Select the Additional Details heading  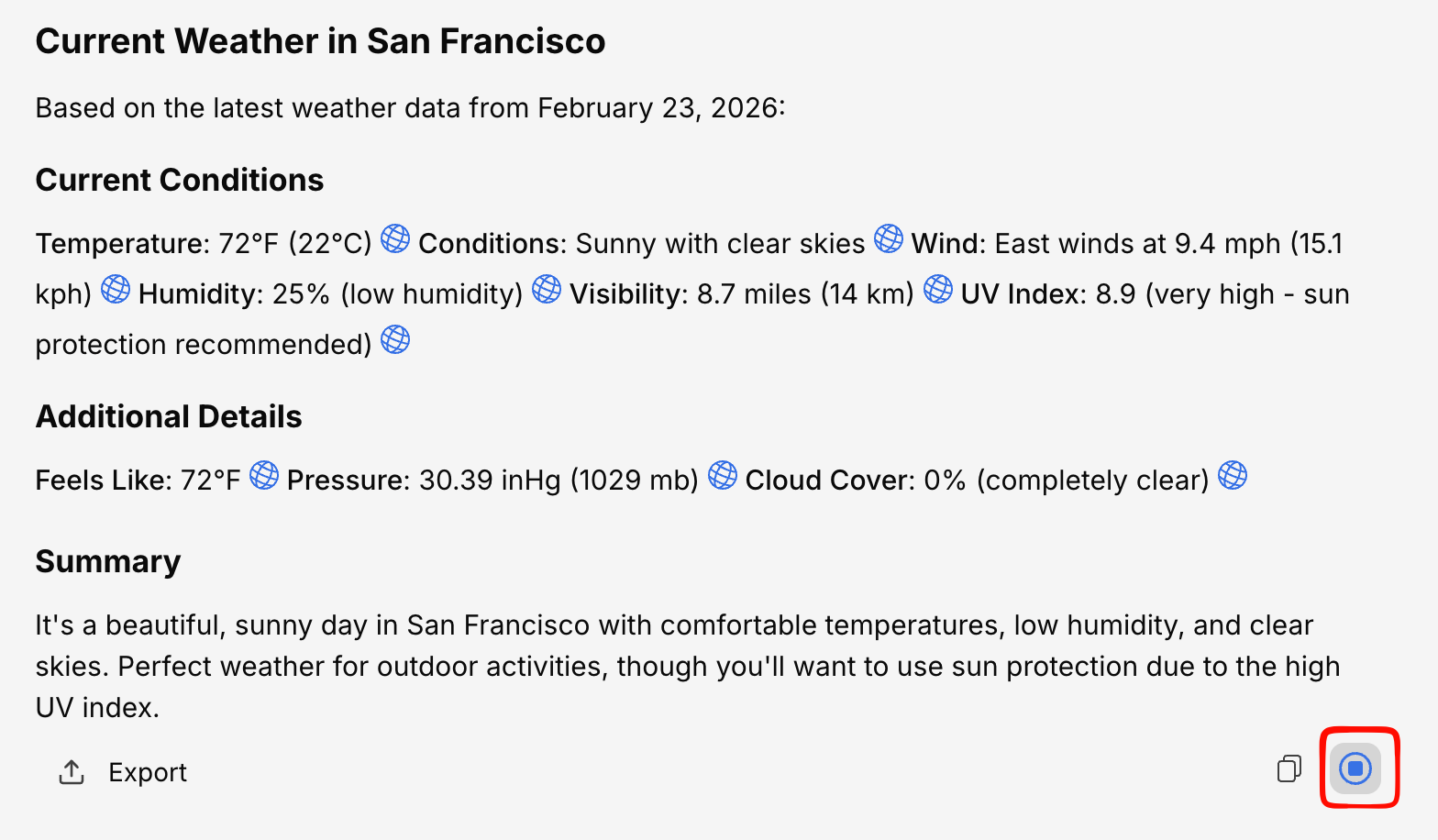(169, 416)
